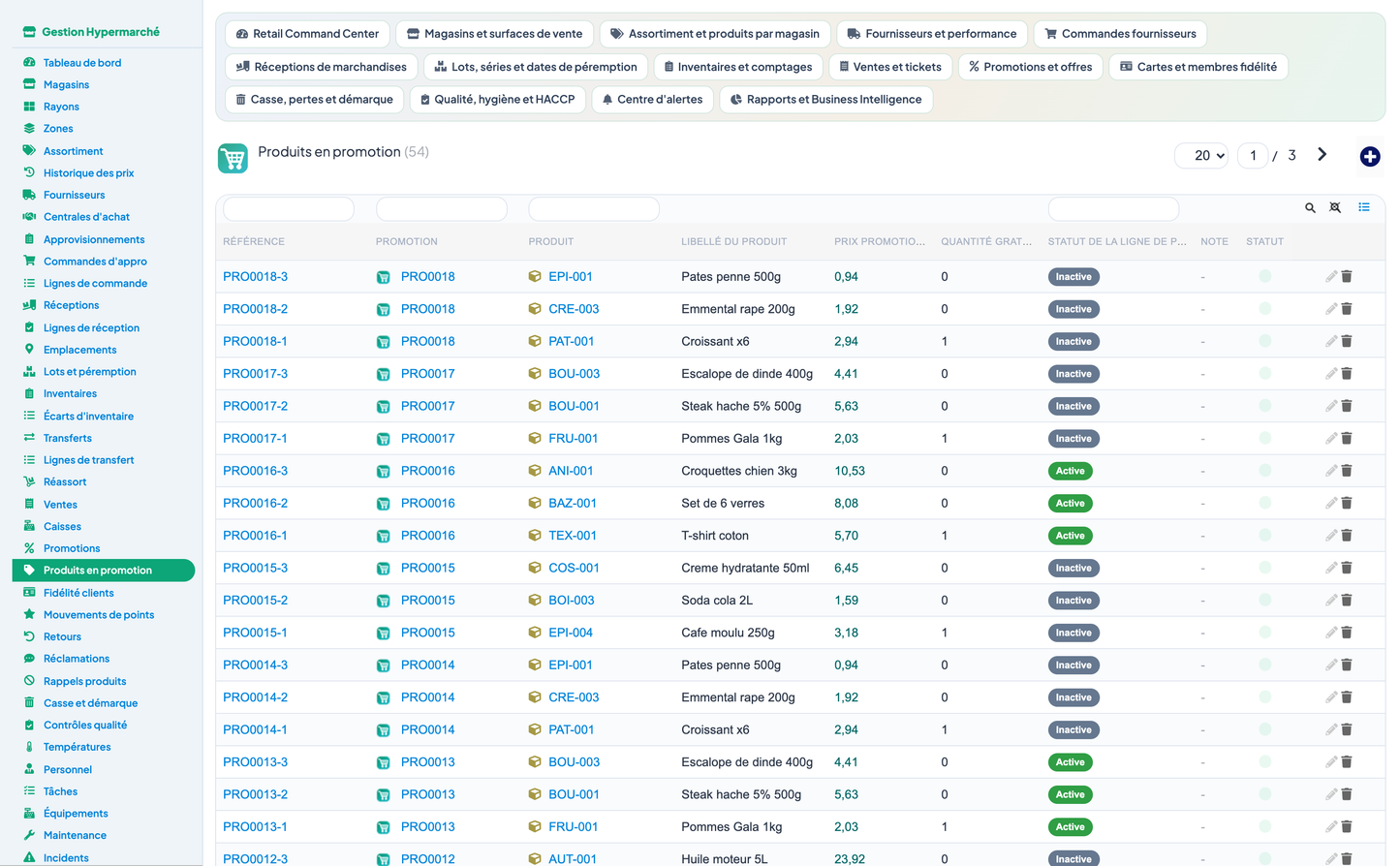The image size is (1400, 866).
Task: Toggle statut indicator for row PRO0018-2
Action: point(1264,308)
